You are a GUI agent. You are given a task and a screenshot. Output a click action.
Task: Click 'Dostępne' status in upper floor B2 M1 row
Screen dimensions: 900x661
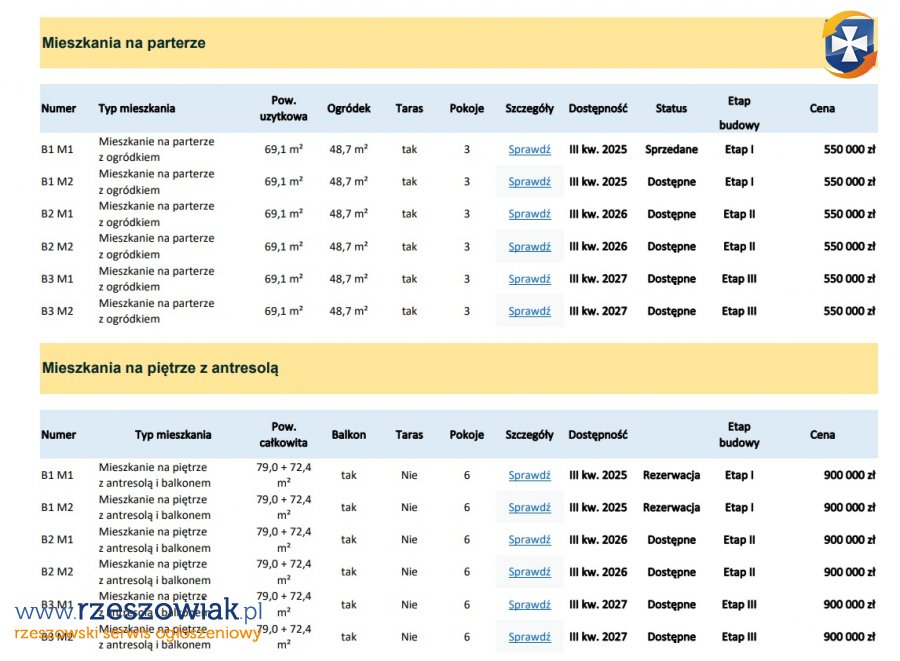(671, 540)
